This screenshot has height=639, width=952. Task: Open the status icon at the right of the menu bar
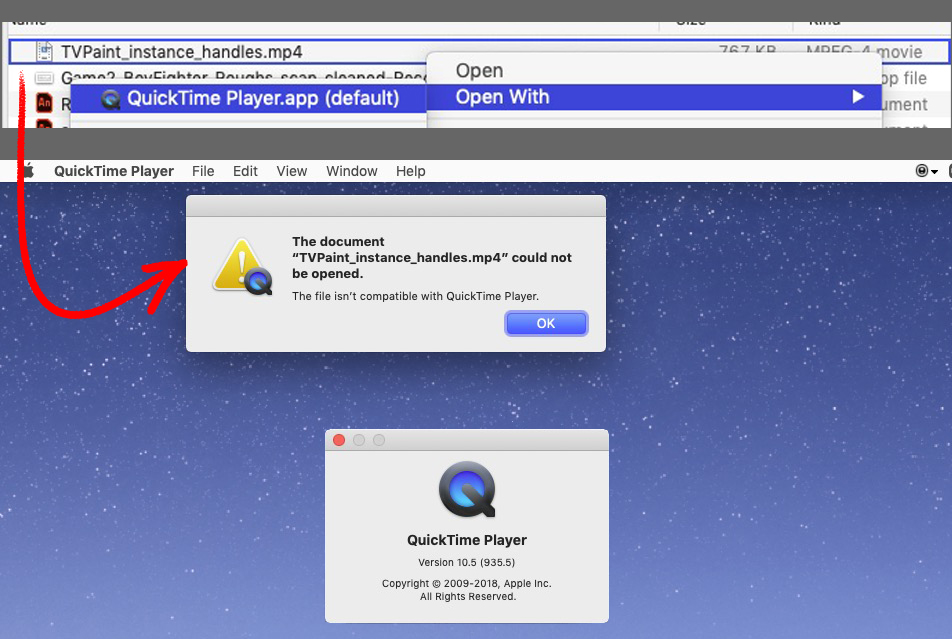[x=926, y=171]
